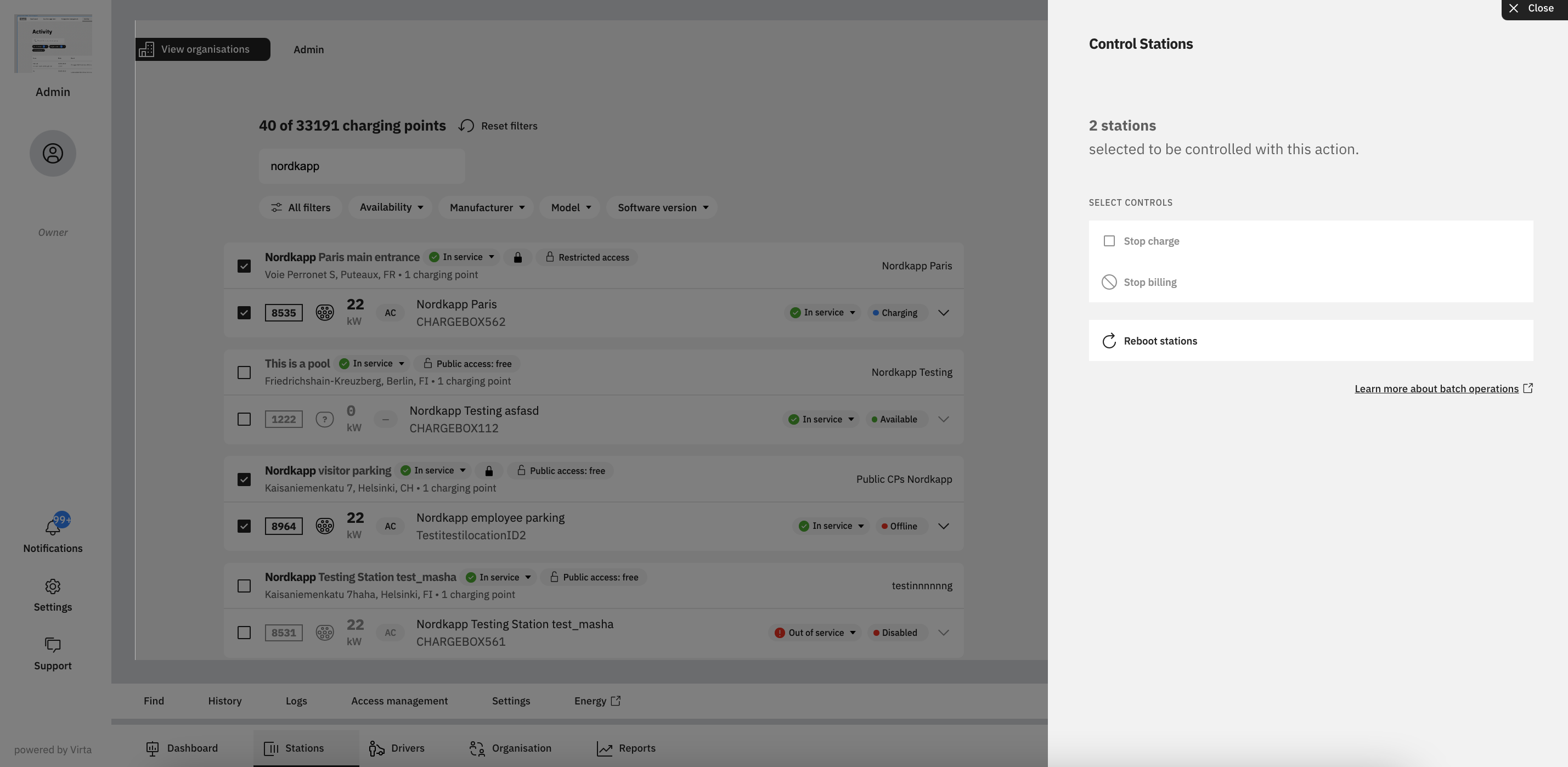The height and width of the screenshot is (767, 1568).
Task: Uncheck Nordkapp visitor parking checkbox
Action: pos(244,480)
